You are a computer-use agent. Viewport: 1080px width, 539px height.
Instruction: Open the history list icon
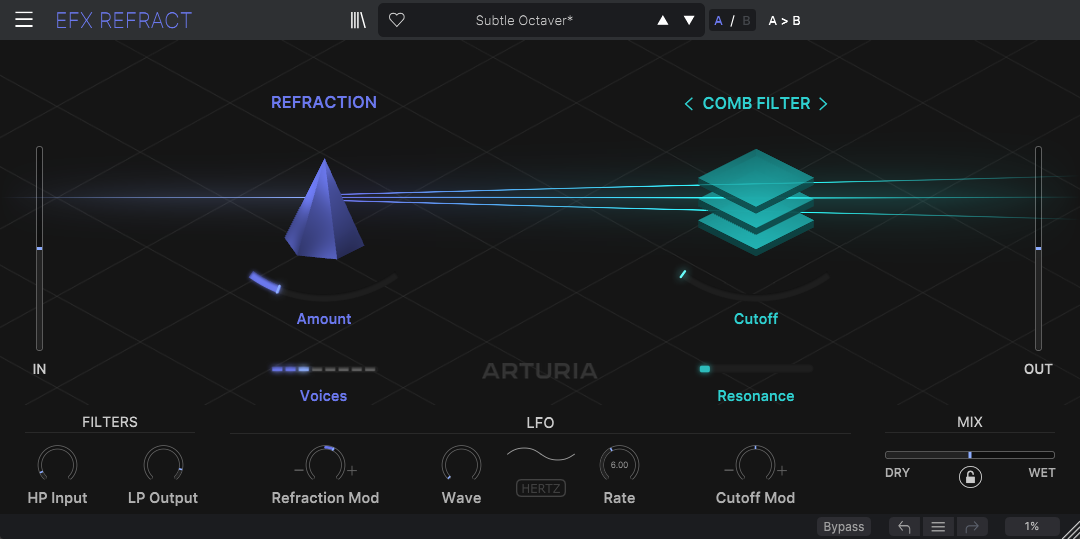click(938, 527)
